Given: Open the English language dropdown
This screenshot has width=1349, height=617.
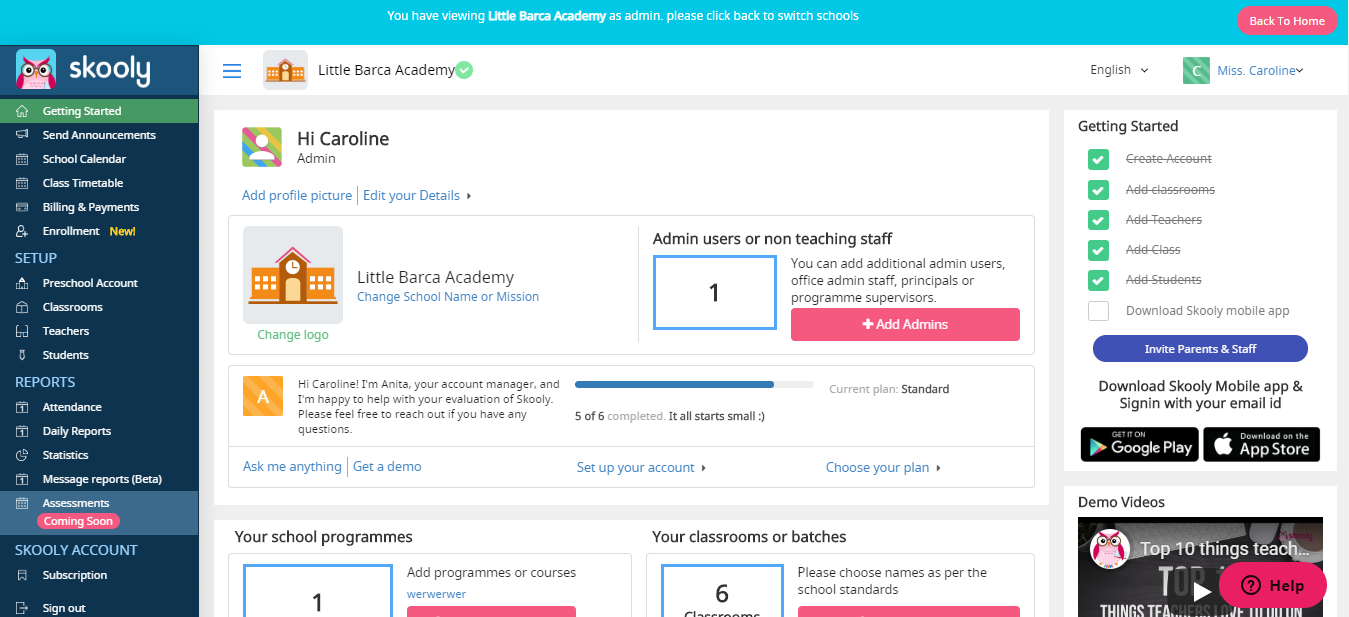Looking at the screenshot, I should point(1119,70).
